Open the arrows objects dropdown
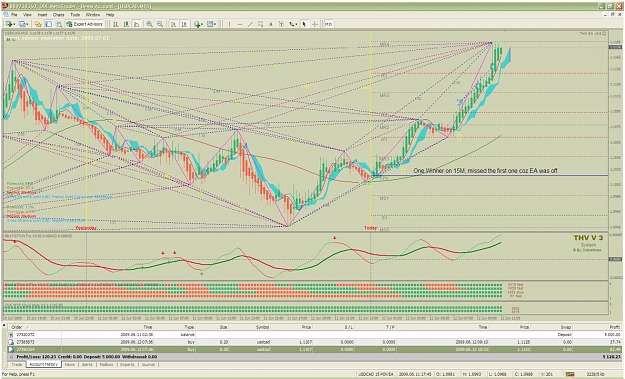625x379 pixels. (x=293, y=24)
